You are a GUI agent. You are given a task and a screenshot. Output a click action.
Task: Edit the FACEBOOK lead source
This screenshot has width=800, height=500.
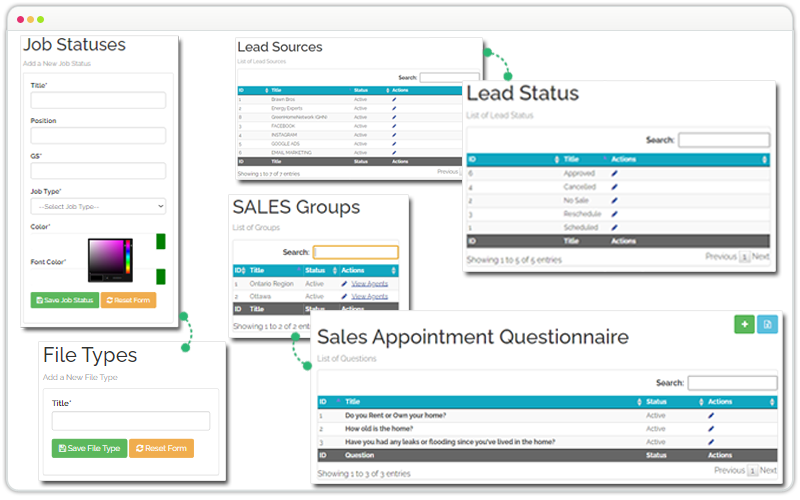(394, 126)
